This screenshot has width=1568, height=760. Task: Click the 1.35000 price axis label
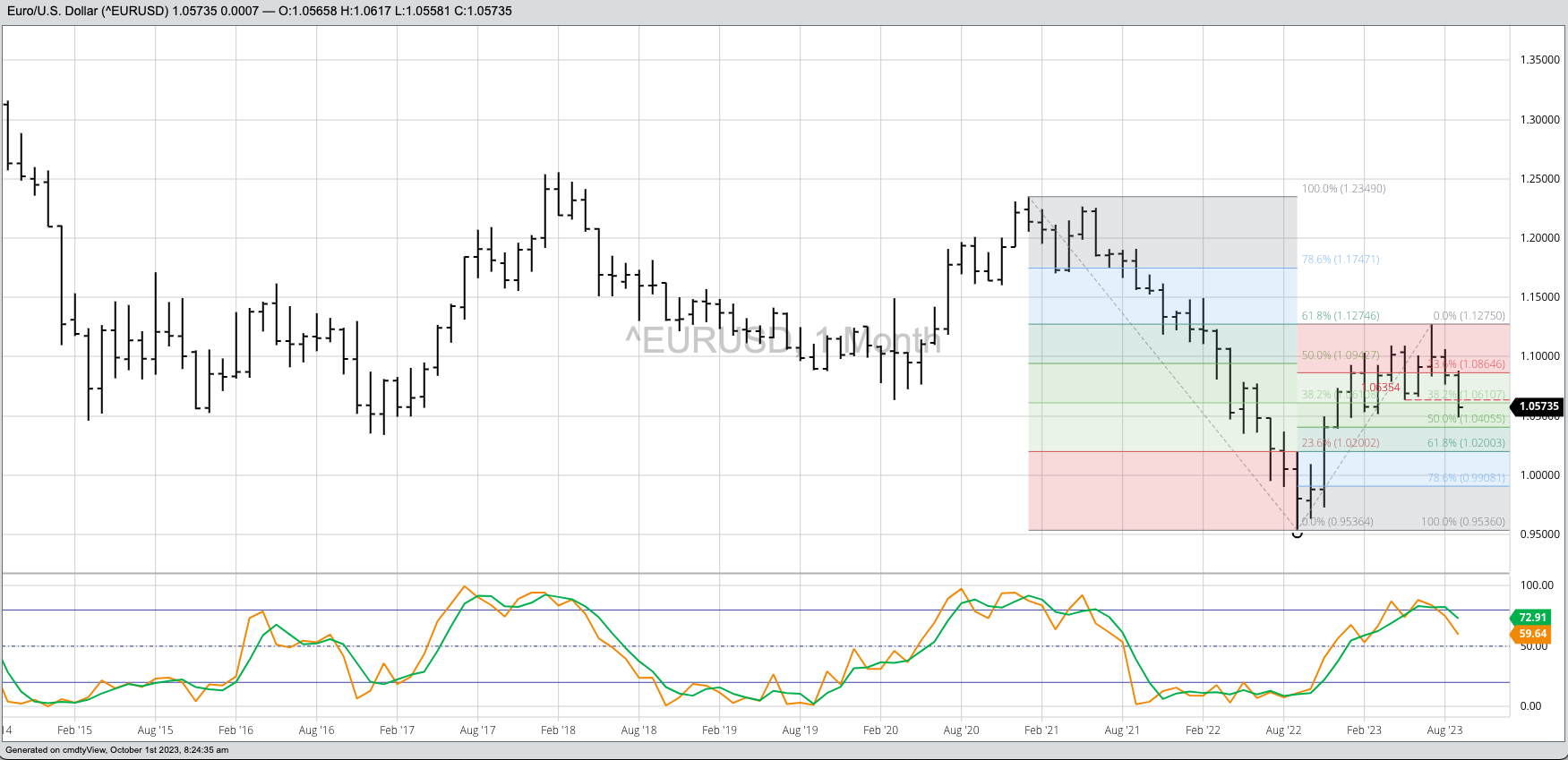click(1539, 60)
